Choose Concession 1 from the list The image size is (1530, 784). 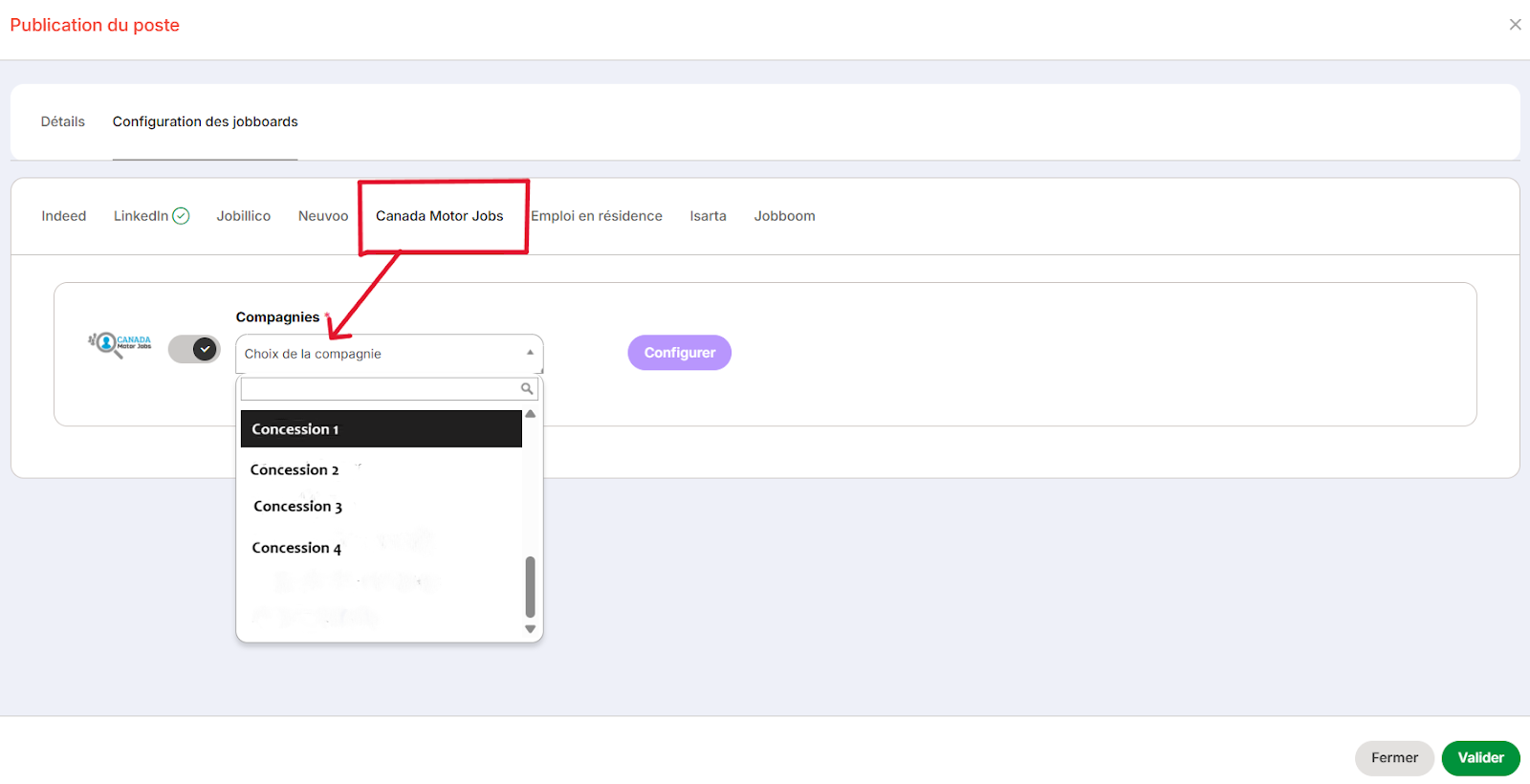(382, 429)
